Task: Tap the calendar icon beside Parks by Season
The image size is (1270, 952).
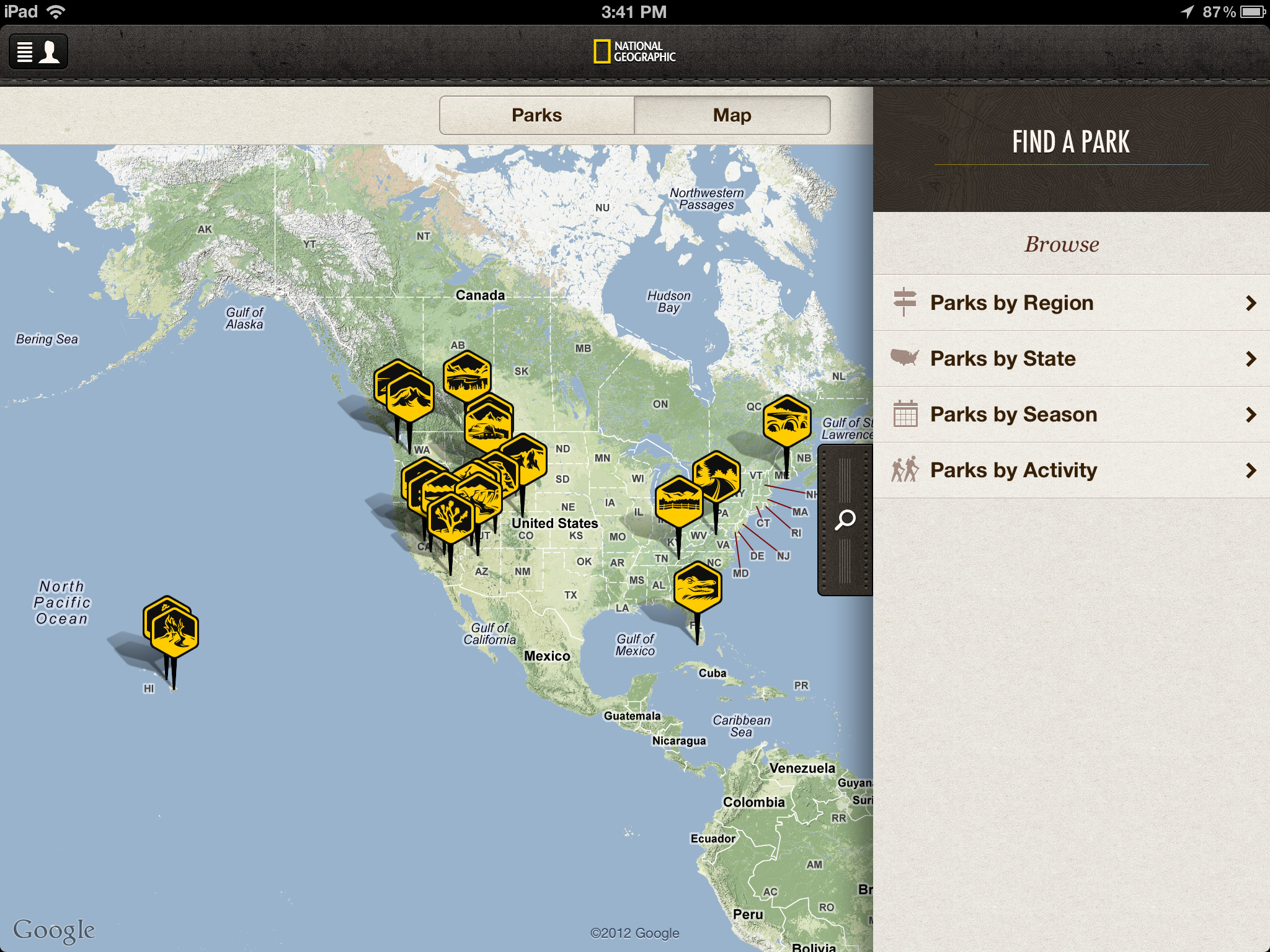Action: tap(906, 414)
